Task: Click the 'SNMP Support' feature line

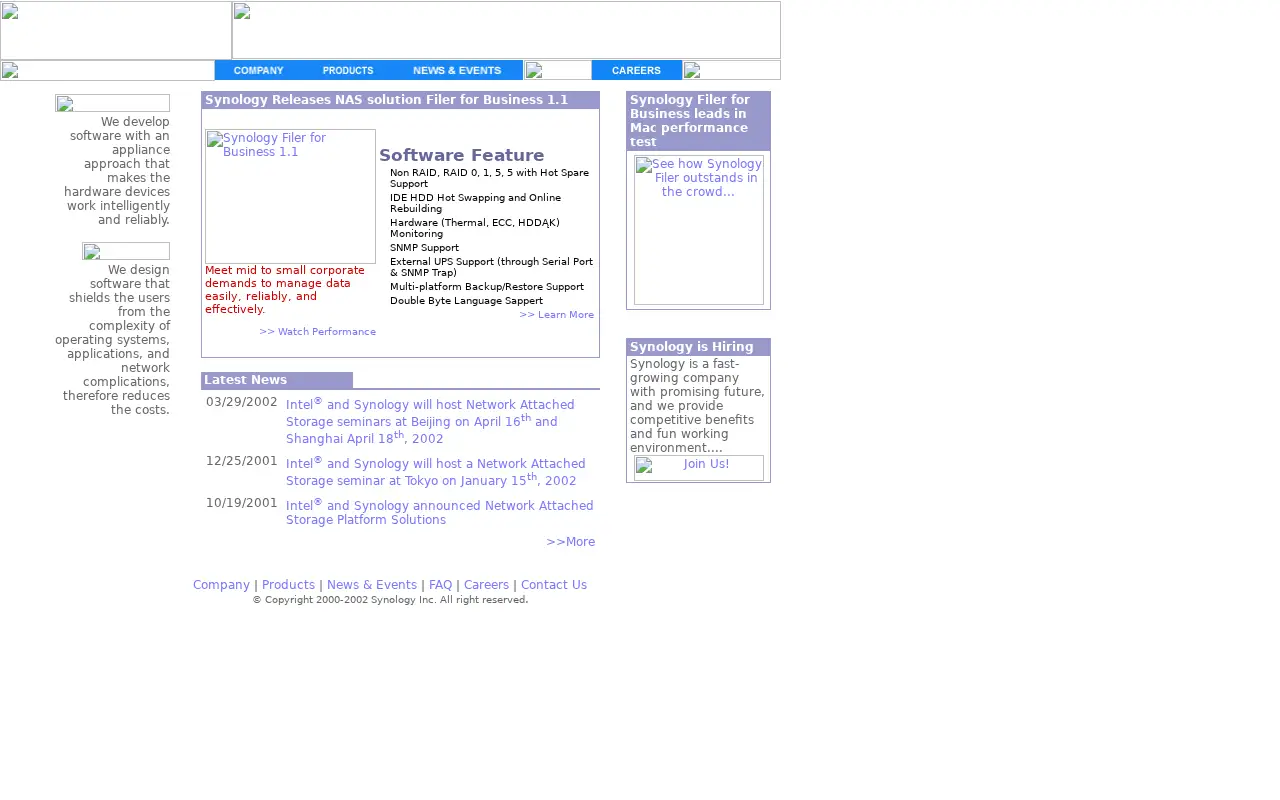Action: coord(424,248)
